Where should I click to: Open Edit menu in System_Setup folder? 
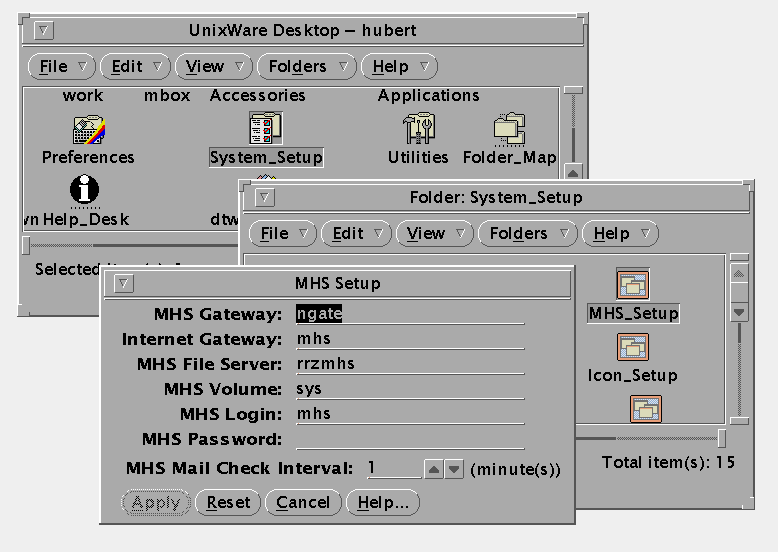click(356, 234)
